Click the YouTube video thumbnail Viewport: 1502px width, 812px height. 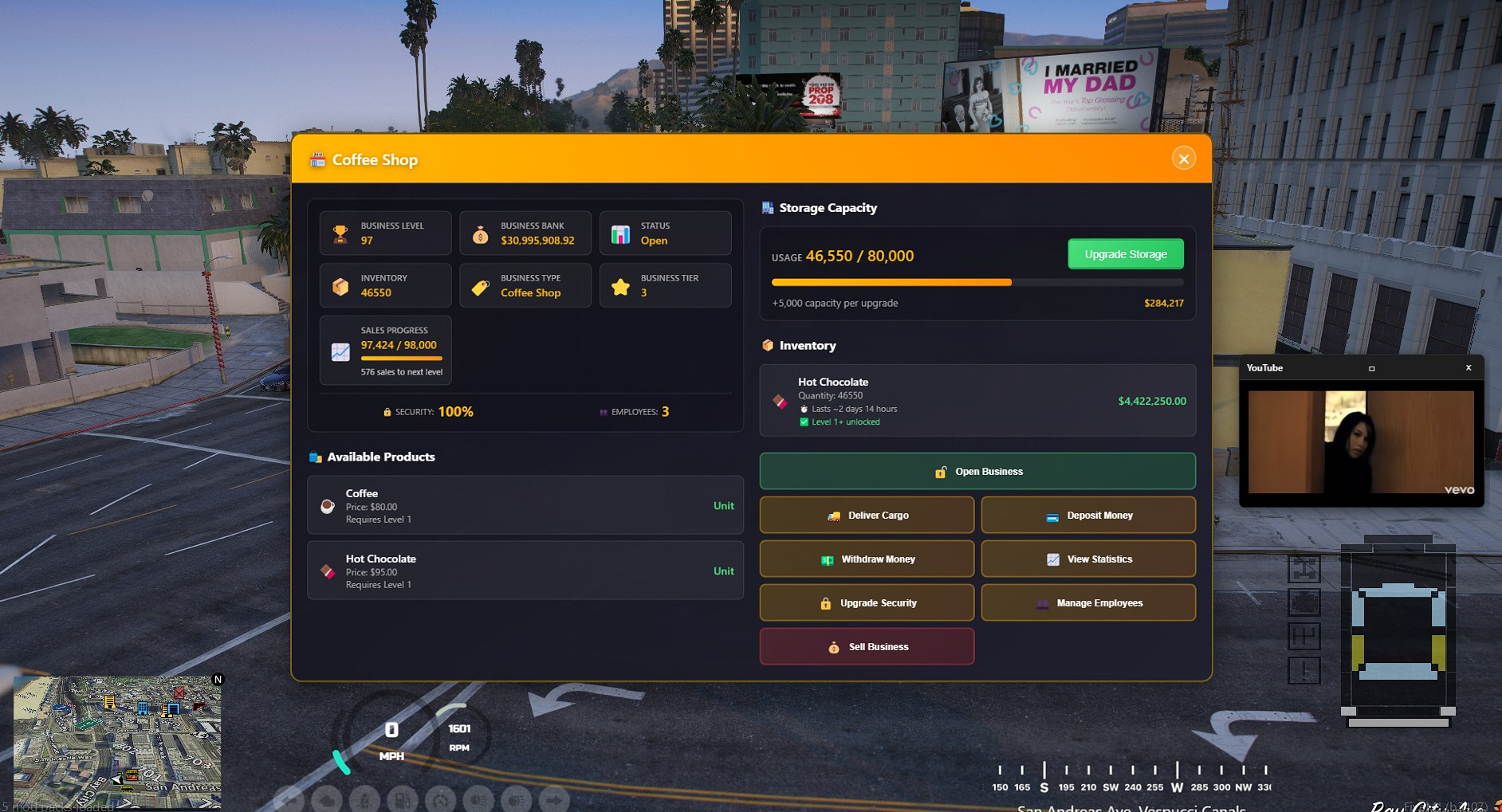pos(1361,442)
